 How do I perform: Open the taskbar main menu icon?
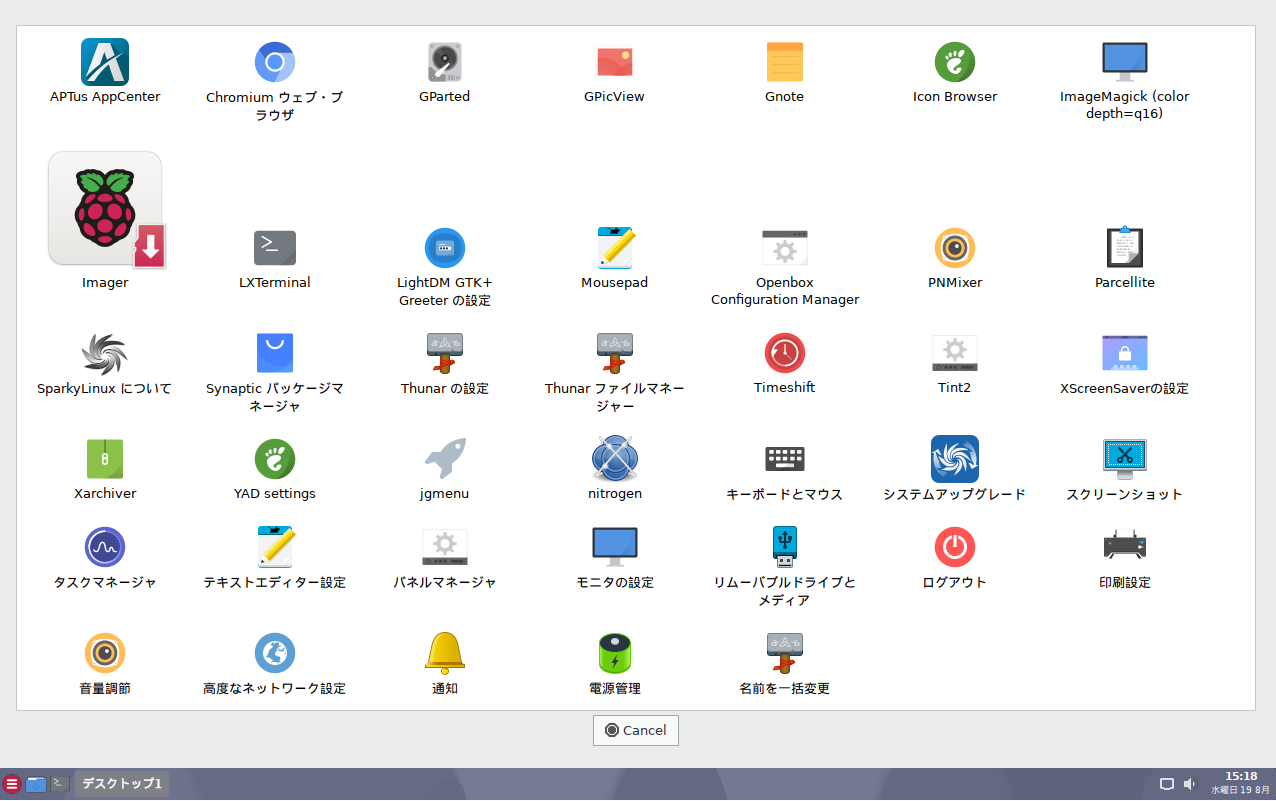[x=12, y=784]
